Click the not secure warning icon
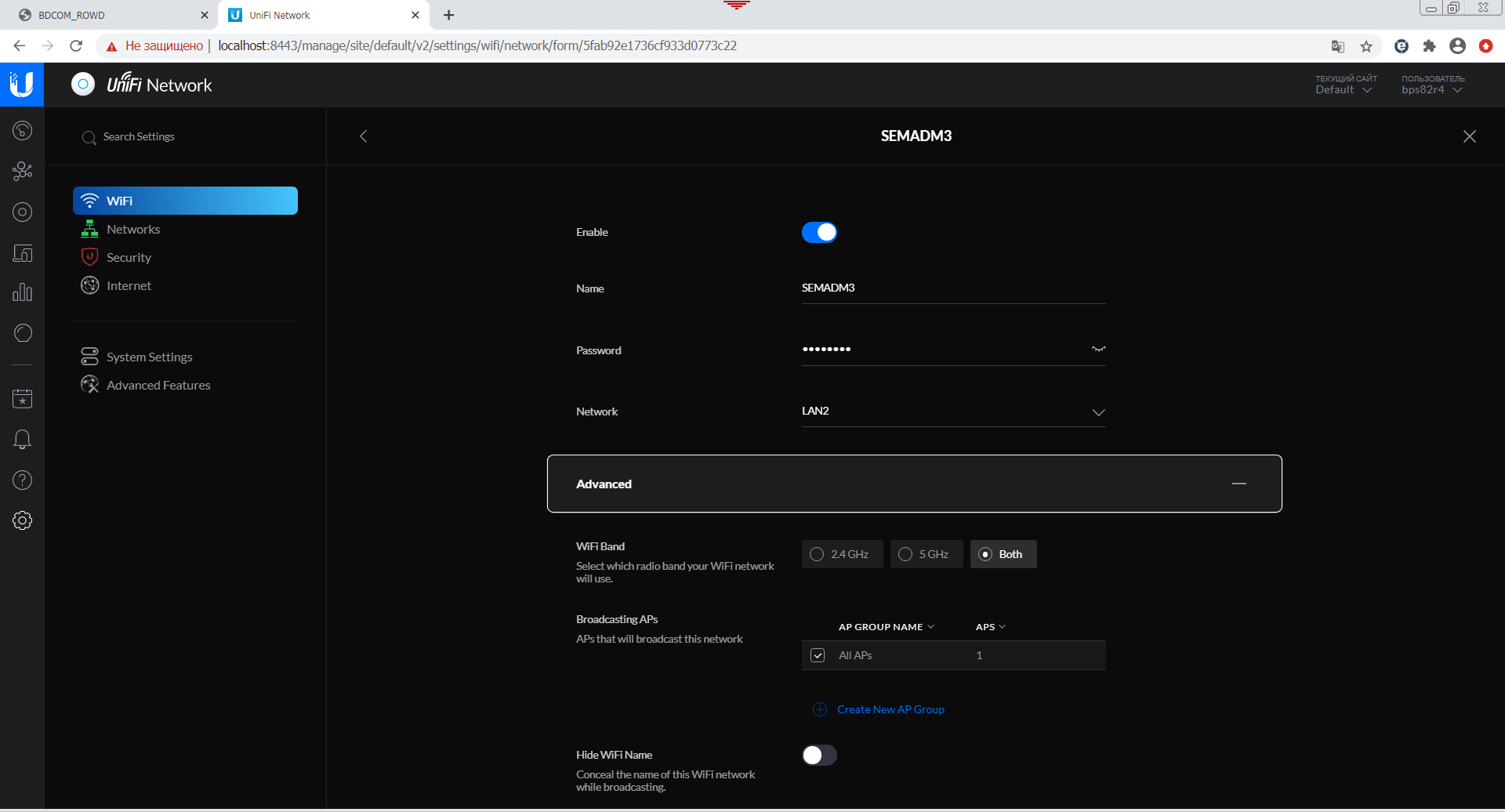Screen dimensions: 1505x812 click(111, 46)
